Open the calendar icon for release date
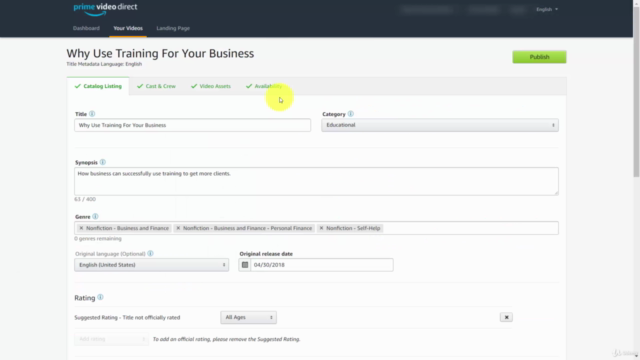 [x=245, y=265]
